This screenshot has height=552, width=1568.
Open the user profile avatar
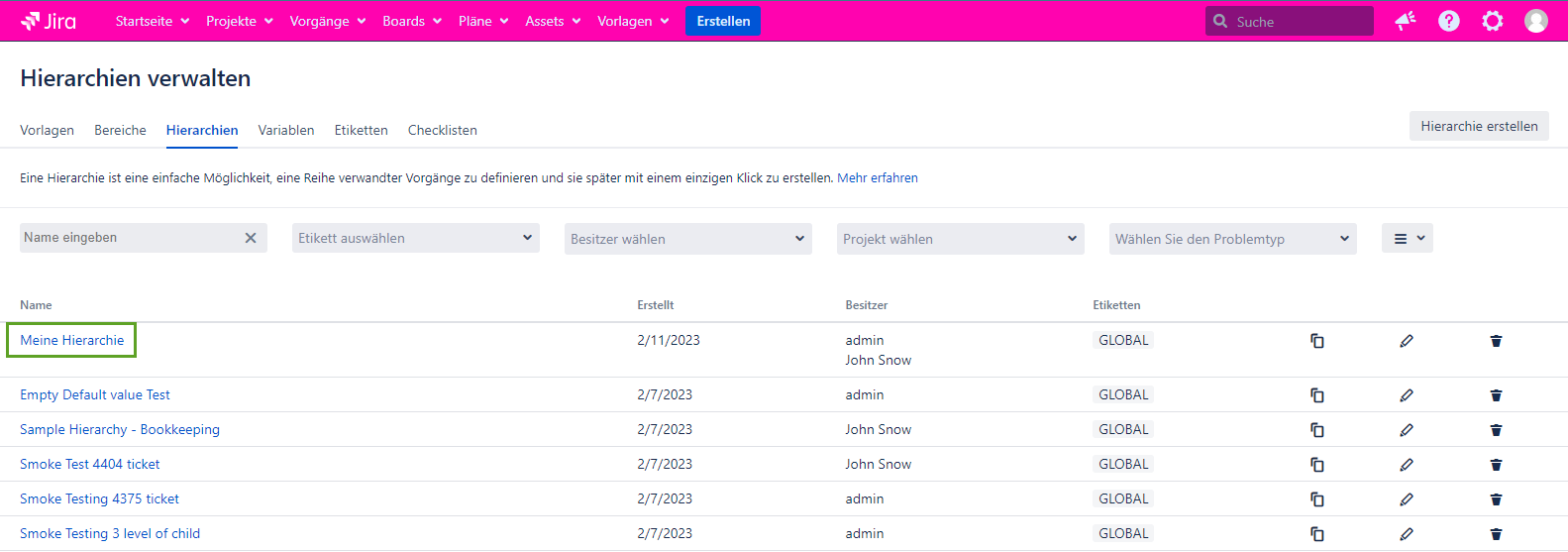click(1535, 21)
